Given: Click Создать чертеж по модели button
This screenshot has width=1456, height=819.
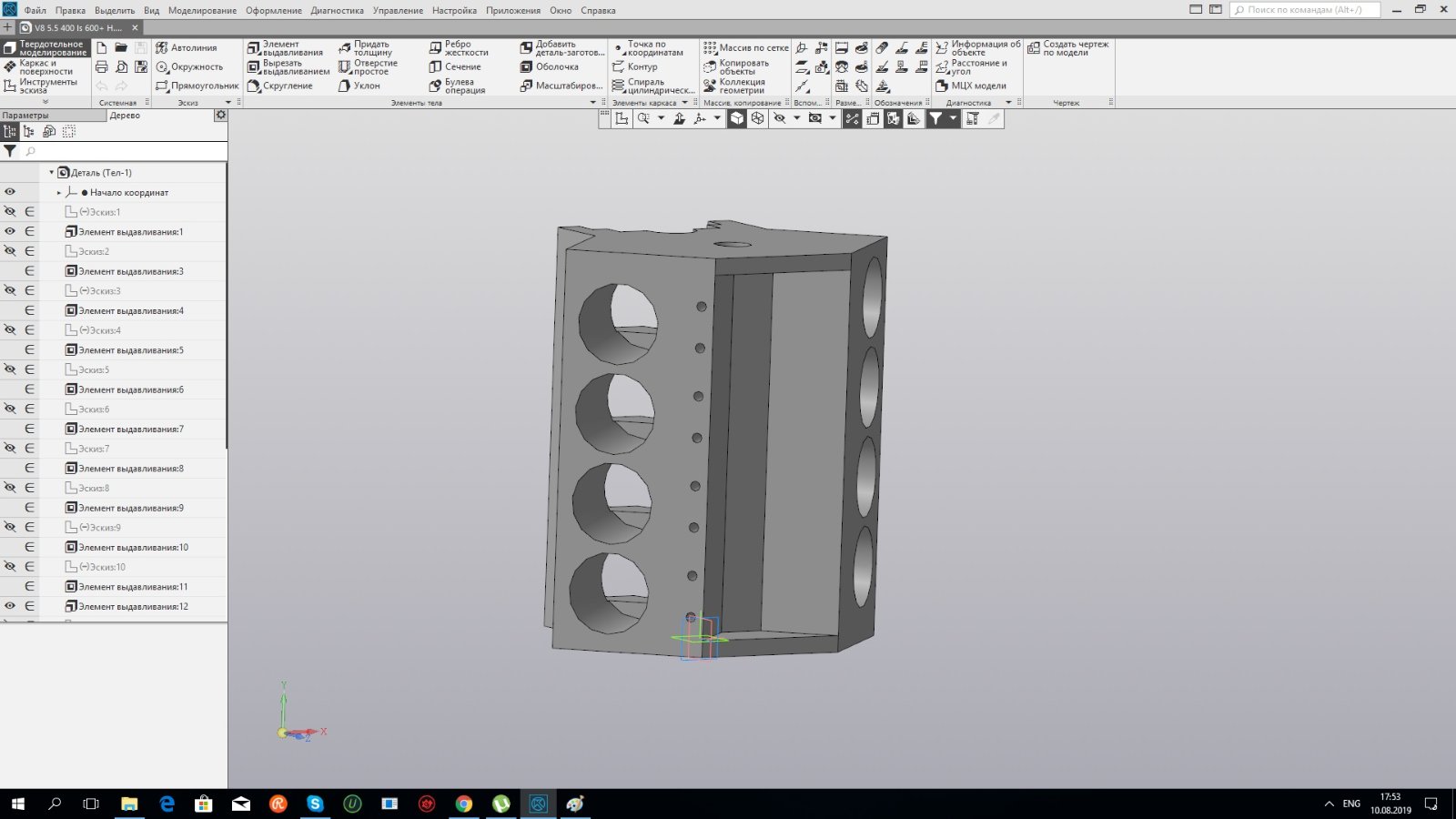Looking at the screenshot, I should pos(1067,48).
